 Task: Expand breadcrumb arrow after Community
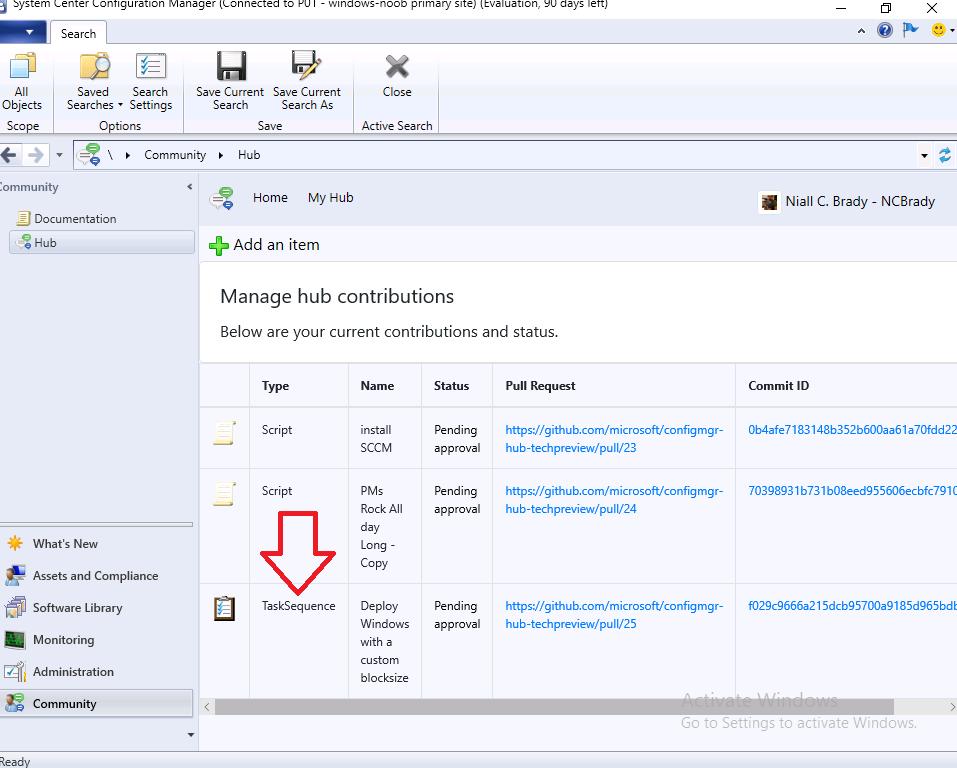coord(221,156)
